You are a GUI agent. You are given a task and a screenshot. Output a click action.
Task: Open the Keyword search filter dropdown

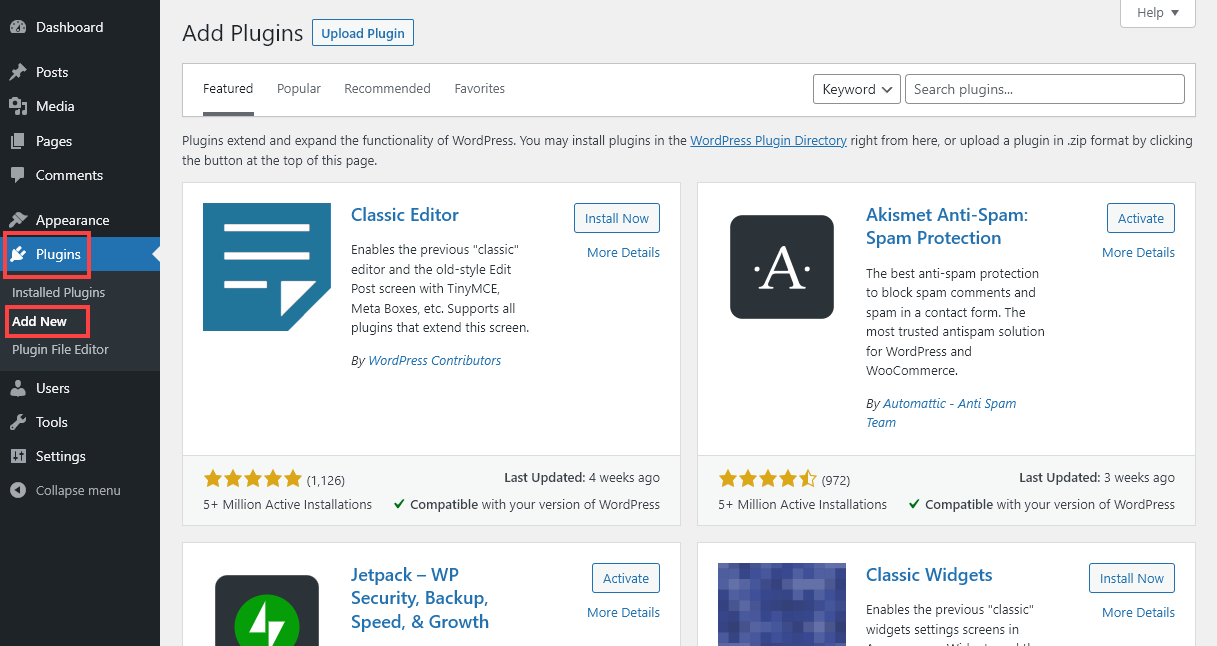coord(856,88)
